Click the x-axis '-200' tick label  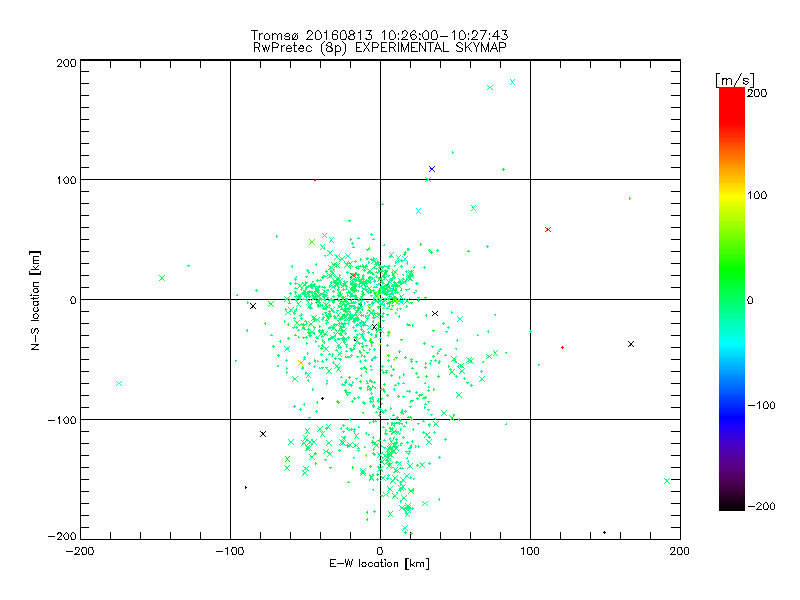pos(80,551)
